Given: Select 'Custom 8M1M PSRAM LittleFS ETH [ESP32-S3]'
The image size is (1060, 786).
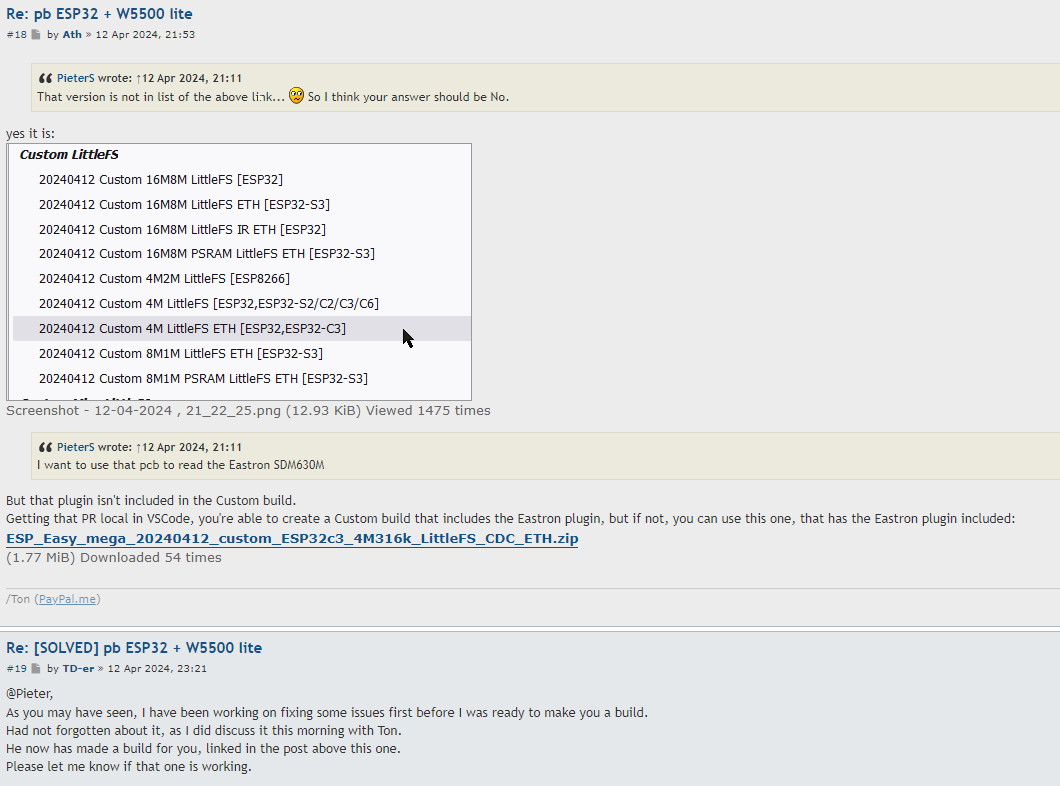Looking at the screenshot, I should pyautogui.click(x=203, y=378).
